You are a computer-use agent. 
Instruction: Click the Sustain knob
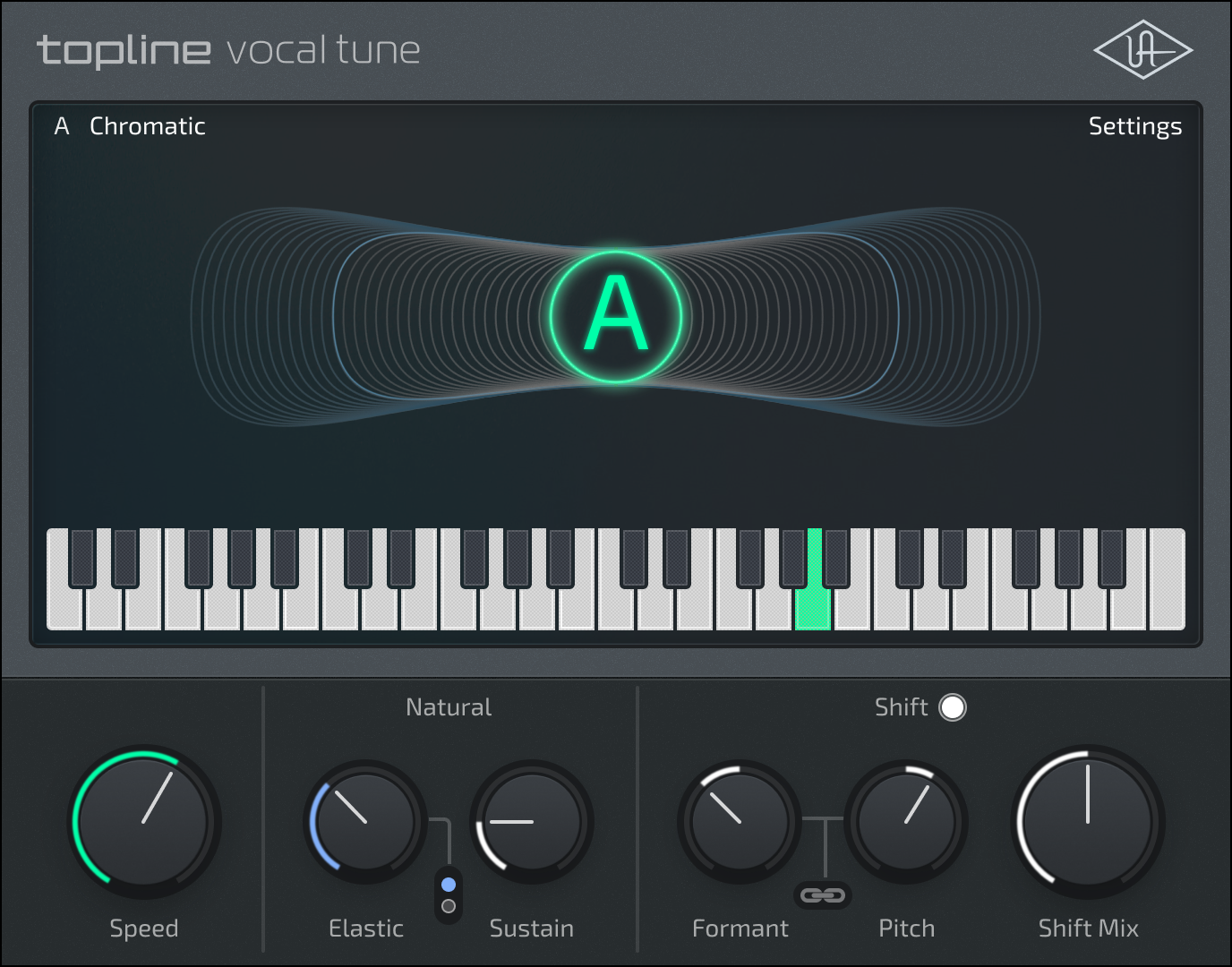pos(532,821)
